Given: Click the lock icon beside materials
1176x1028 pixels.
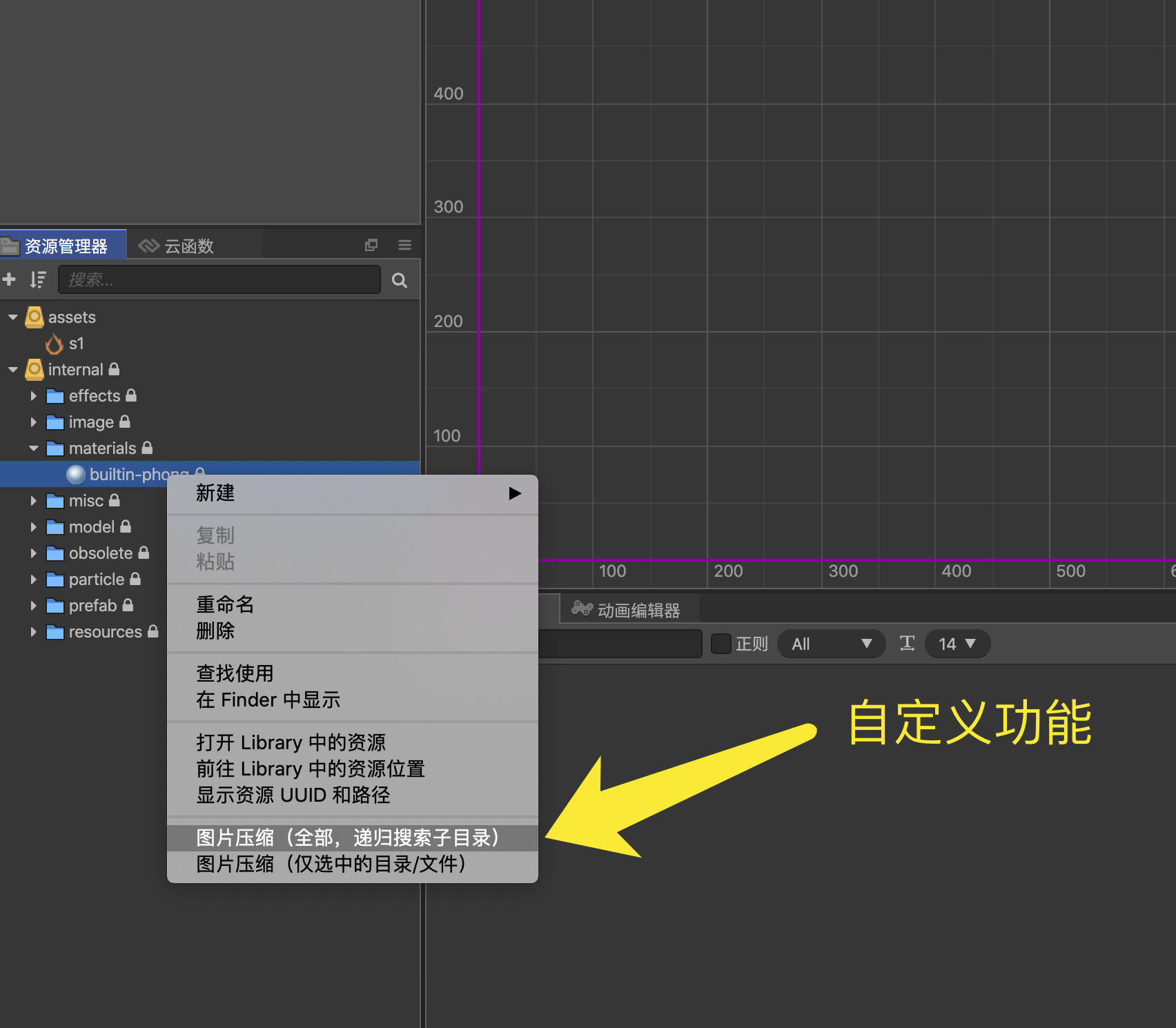Looking at the screenshot, I should tap(147, 448).
